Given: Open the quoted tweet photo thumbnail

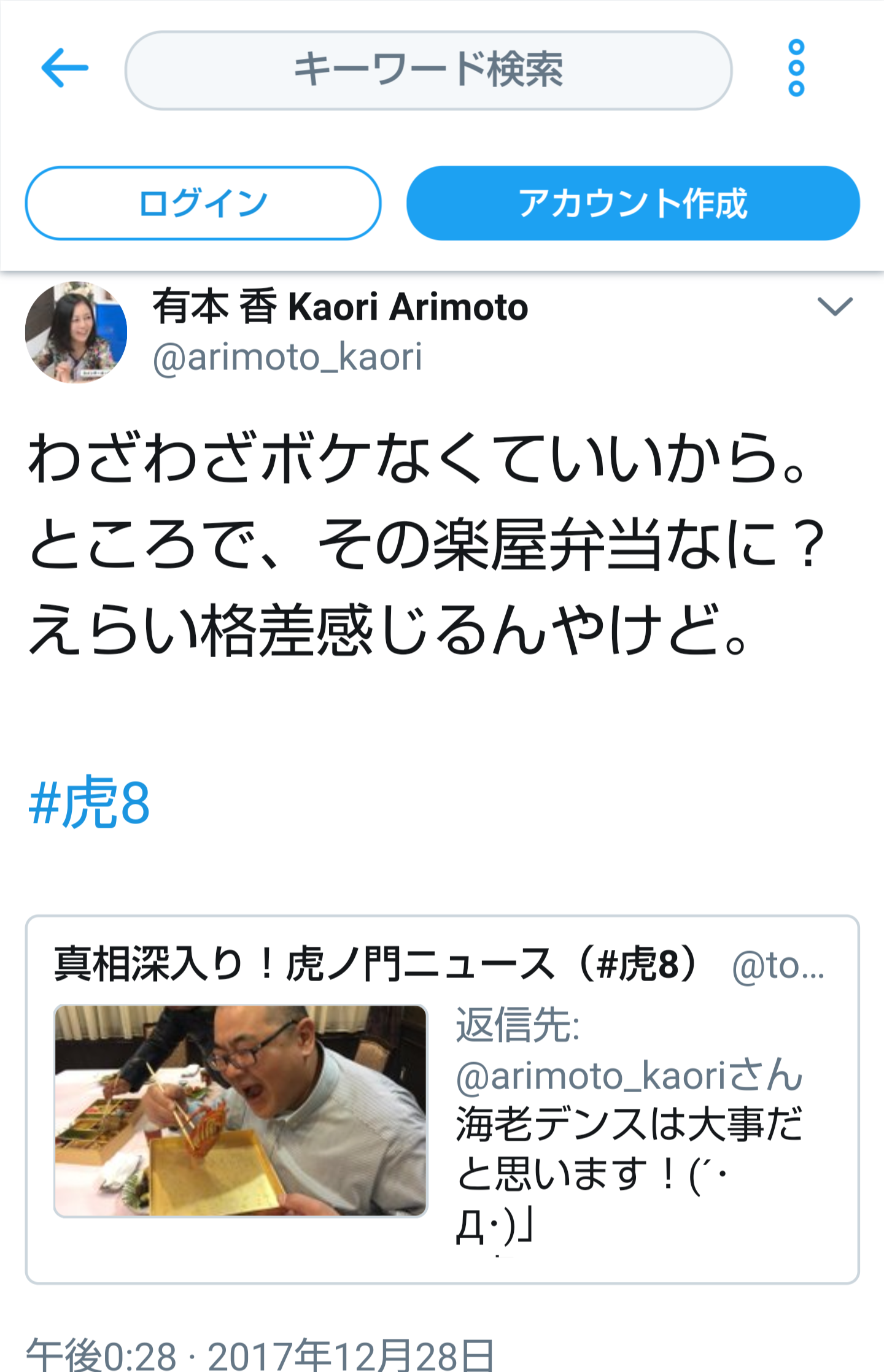Looking at the screenshot, I should coord(241,1111).
